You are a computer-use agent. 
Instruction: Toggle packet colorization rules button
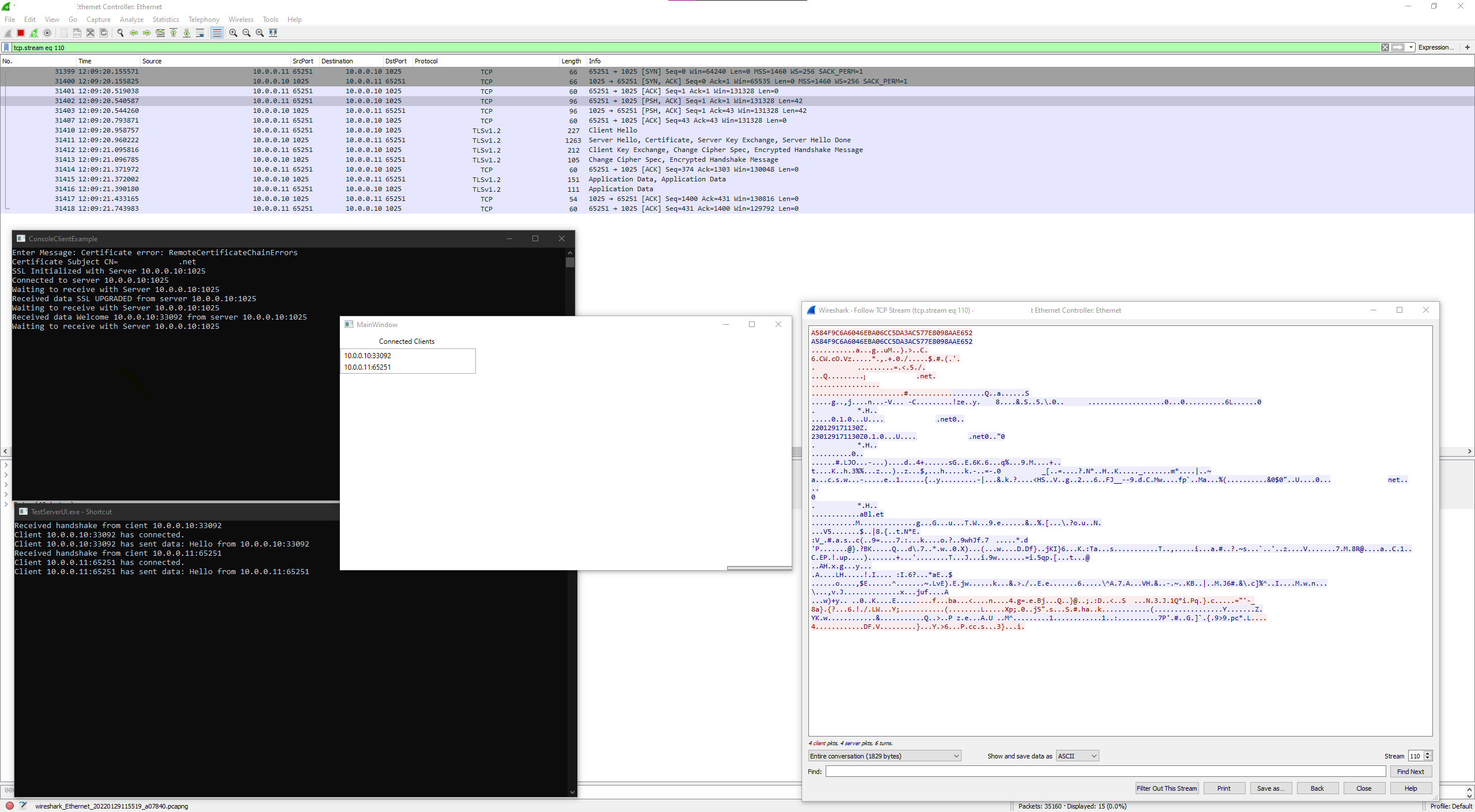coord(217,33)
